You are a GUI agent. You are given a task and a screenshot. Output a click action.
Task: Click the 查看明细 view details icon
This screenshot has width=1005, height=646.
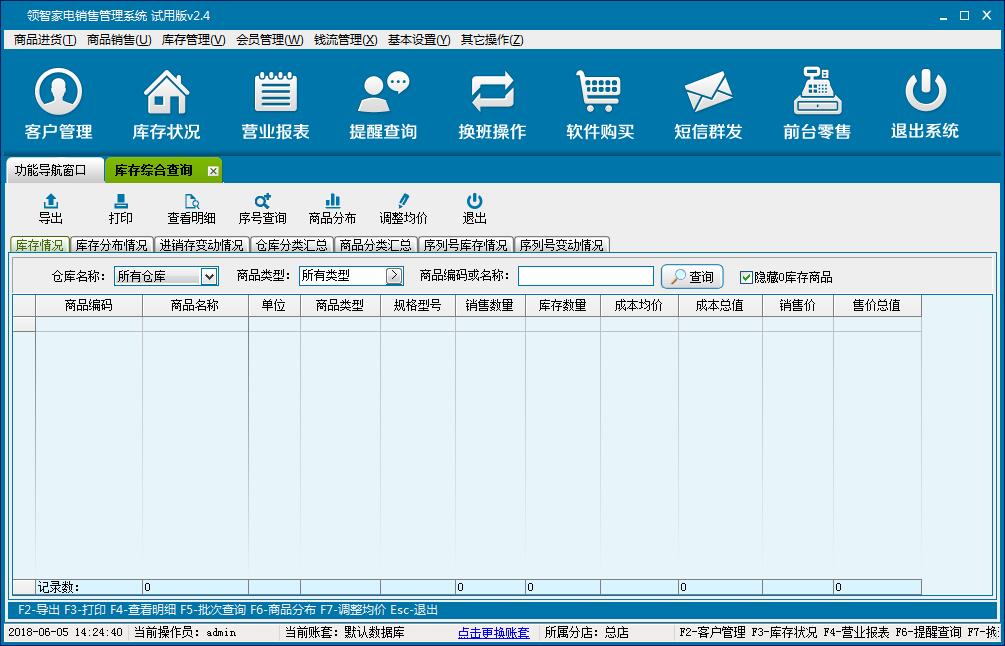click(x=192, y=209)
